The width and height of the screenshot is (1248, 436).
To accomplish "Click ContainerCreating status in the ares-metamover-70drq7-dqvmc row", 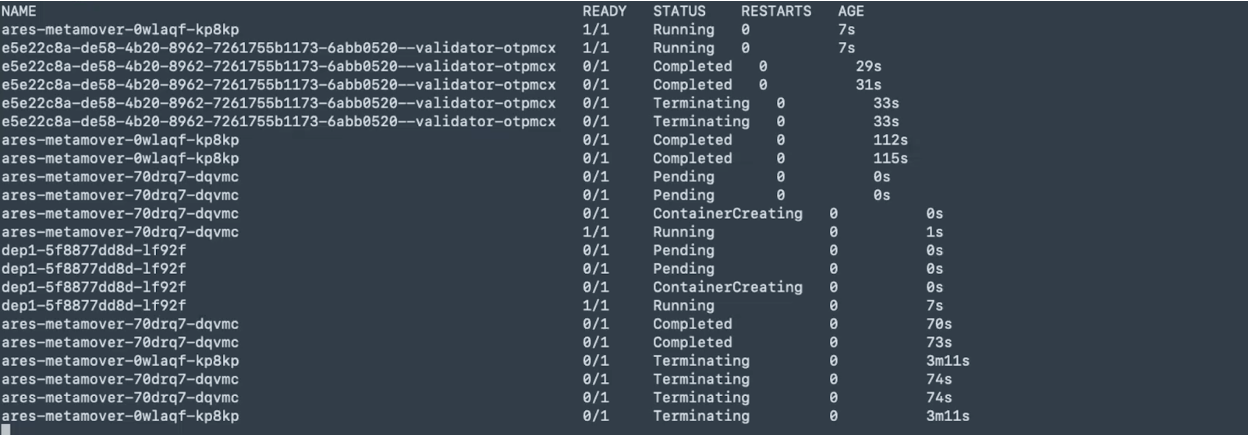I will pos(727,213).
